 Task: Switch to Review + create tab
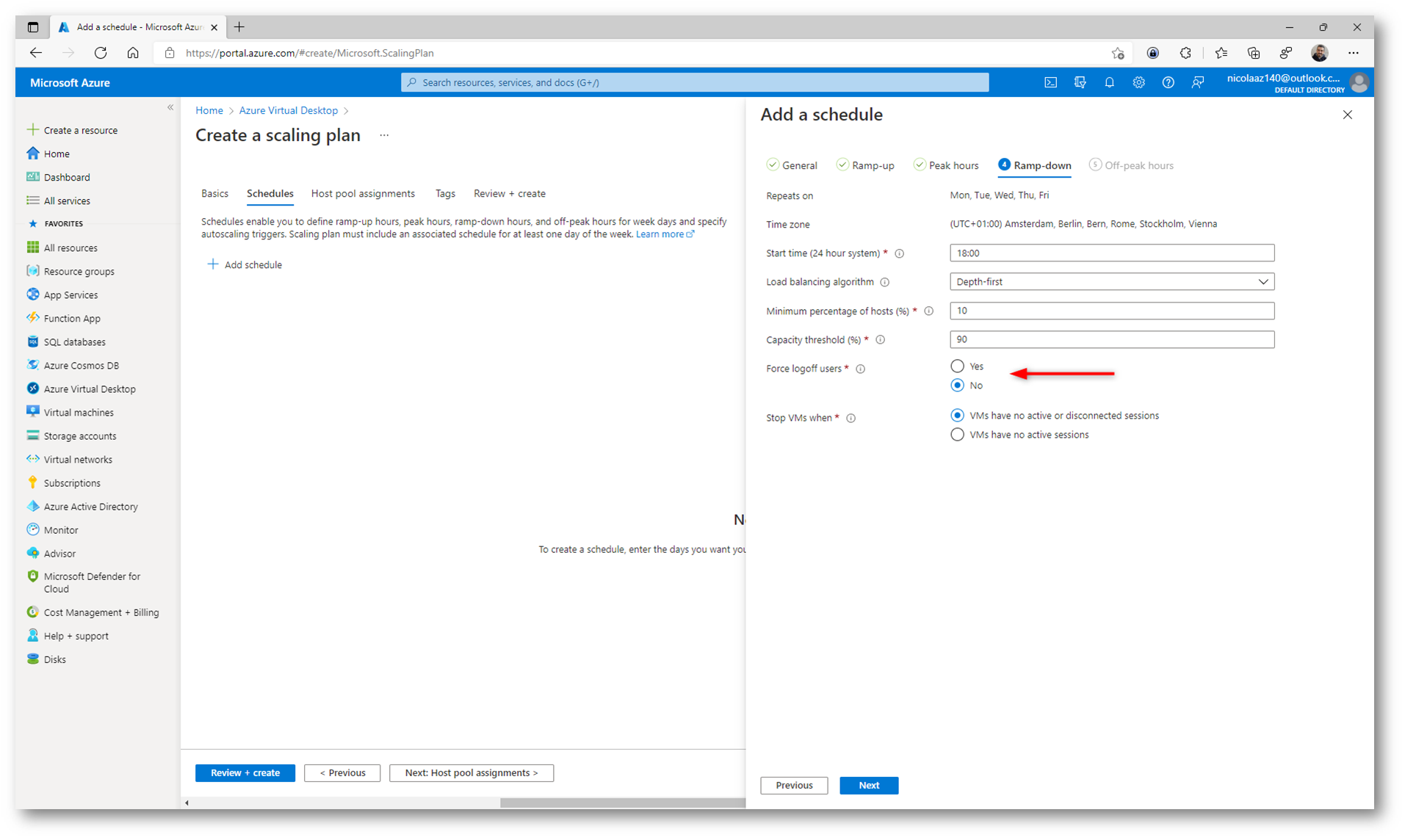[509, 193]
